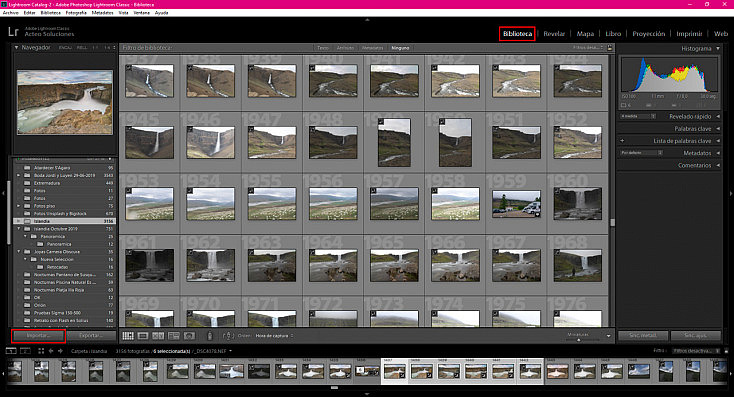This screenshot has width=734, height=397.
Task: Adjust the Miniaturas thumbnail size slider
Action: tap(579, 339)
